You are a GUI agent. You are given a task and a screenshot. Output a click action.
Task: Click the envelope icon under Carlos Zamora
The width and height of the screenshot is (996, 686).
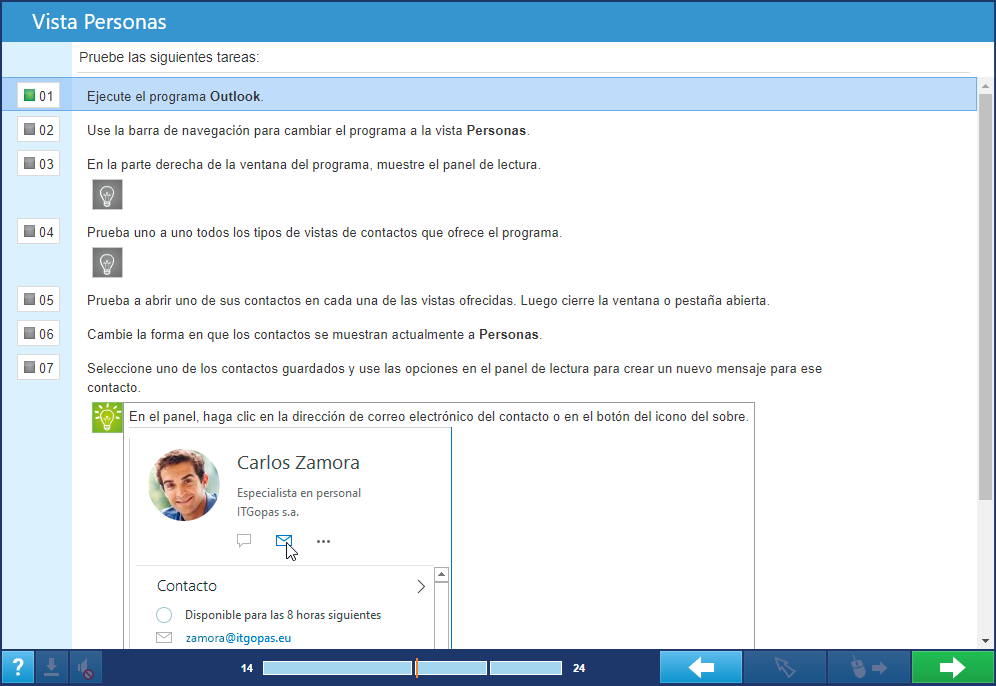tap(284, 541)
